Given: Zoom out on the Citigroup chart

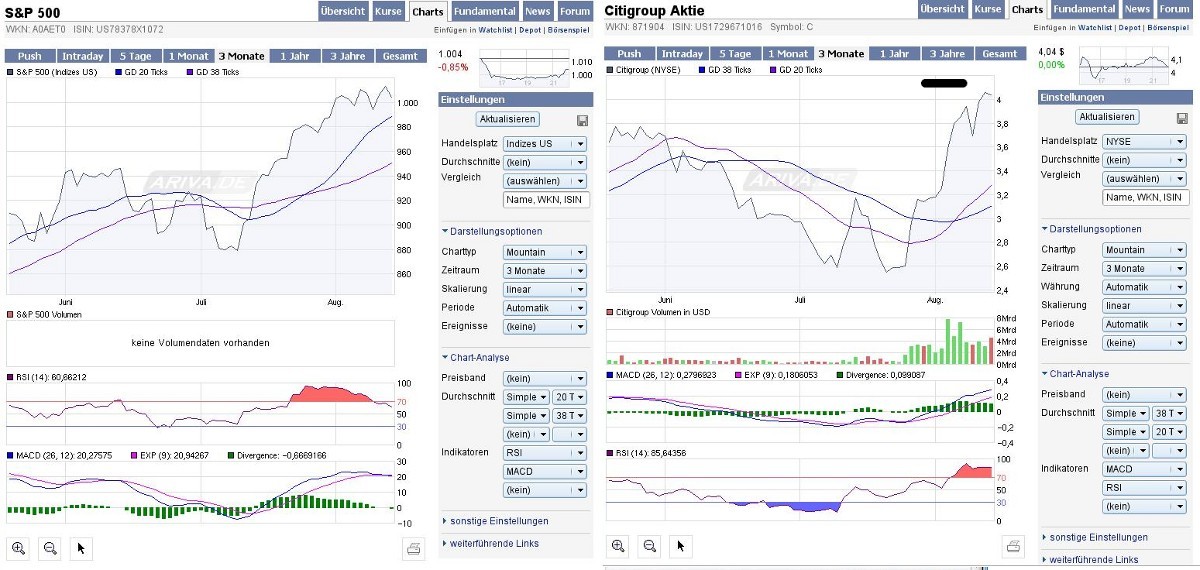Looking at the screenshot, I should tap(649, 545).
